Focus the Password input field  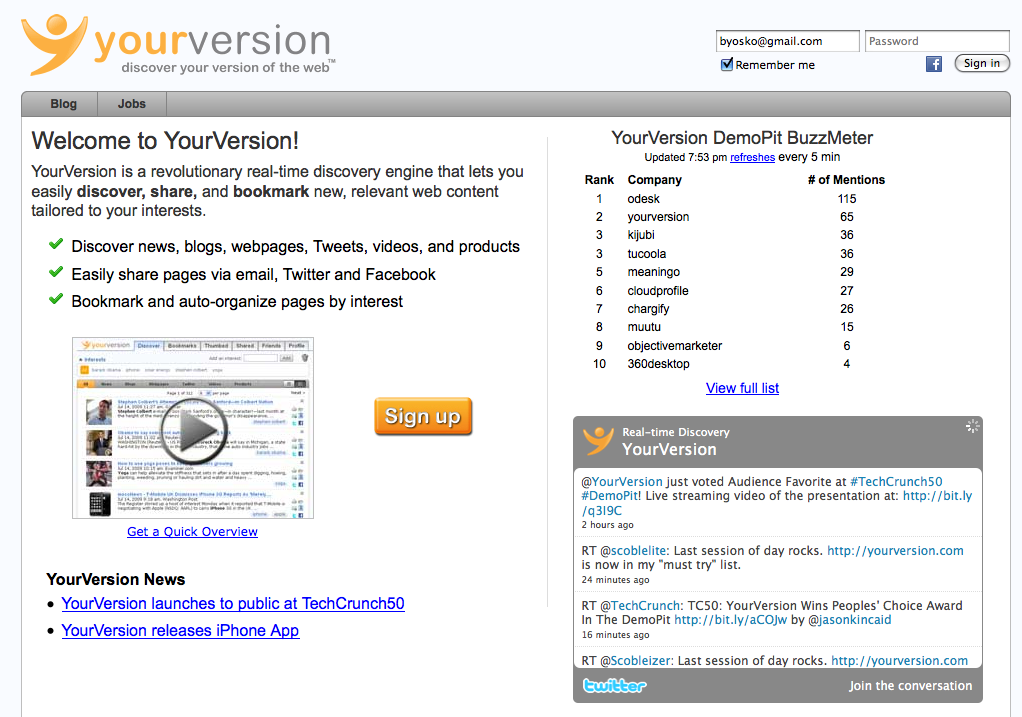point(937,41)
